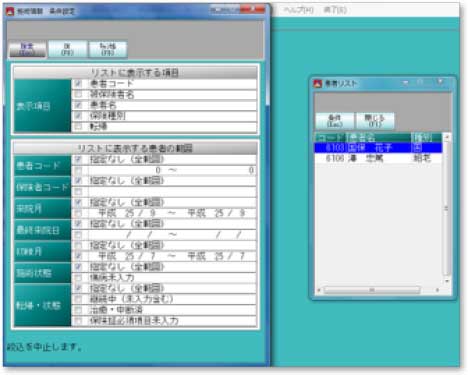Check the 転帰 display item checkbox
This screenshot has height=375, width=468.
78,127
